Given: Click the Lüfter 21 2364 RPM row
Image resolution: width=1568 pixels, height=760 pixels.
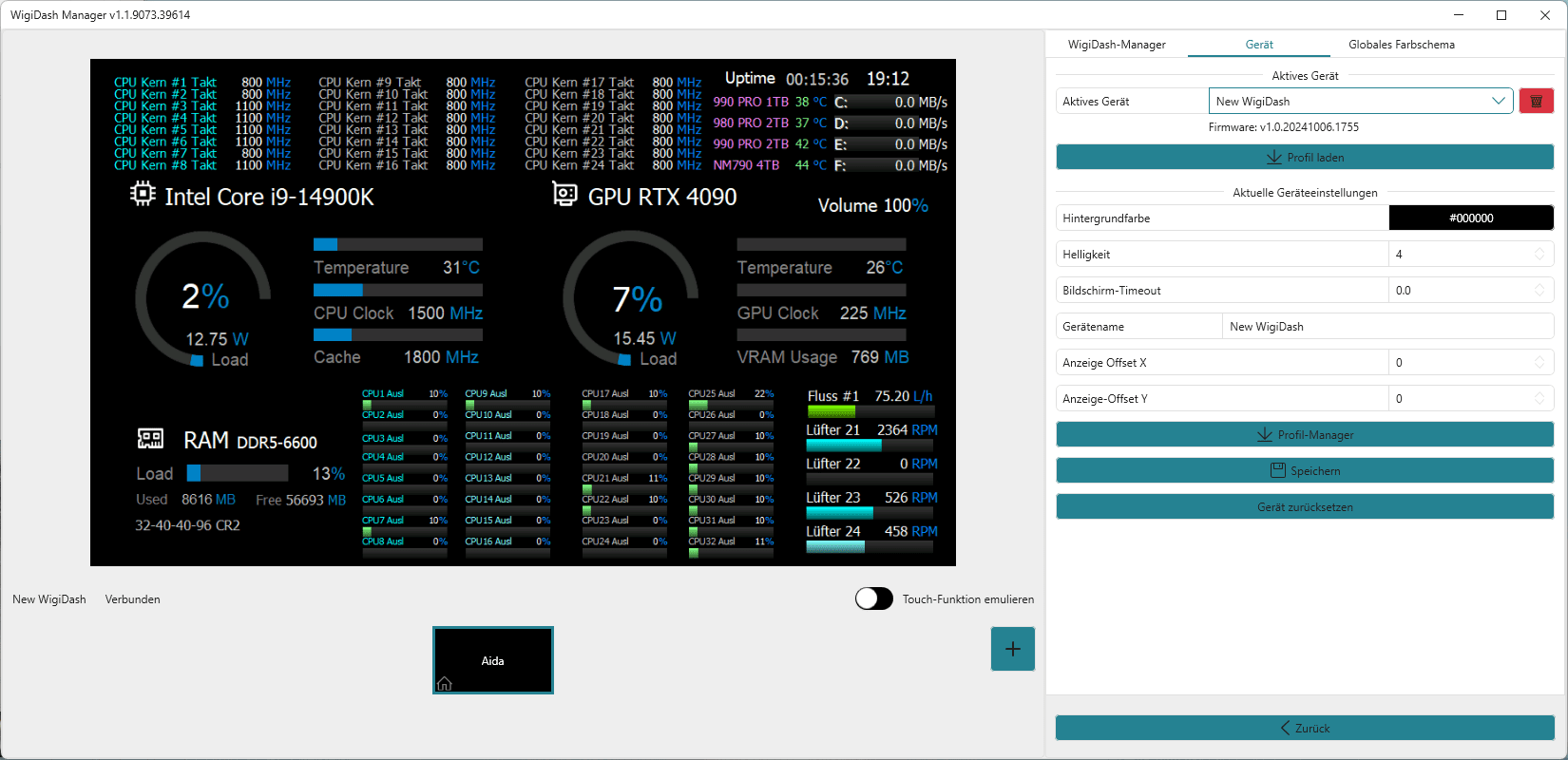Looking at the screenshot, I should [871, 436].
